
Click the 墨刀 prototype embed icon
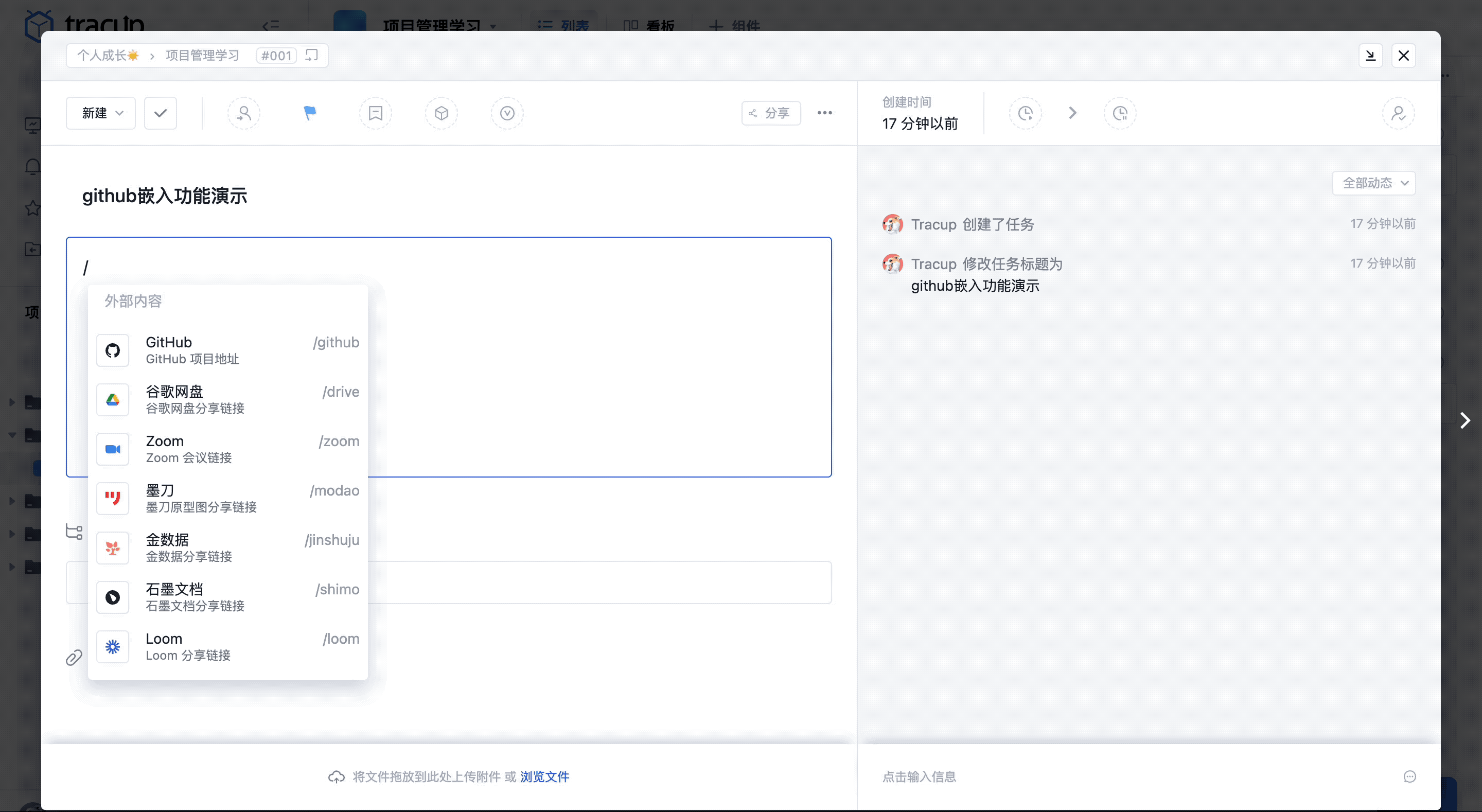pos(112,498)
